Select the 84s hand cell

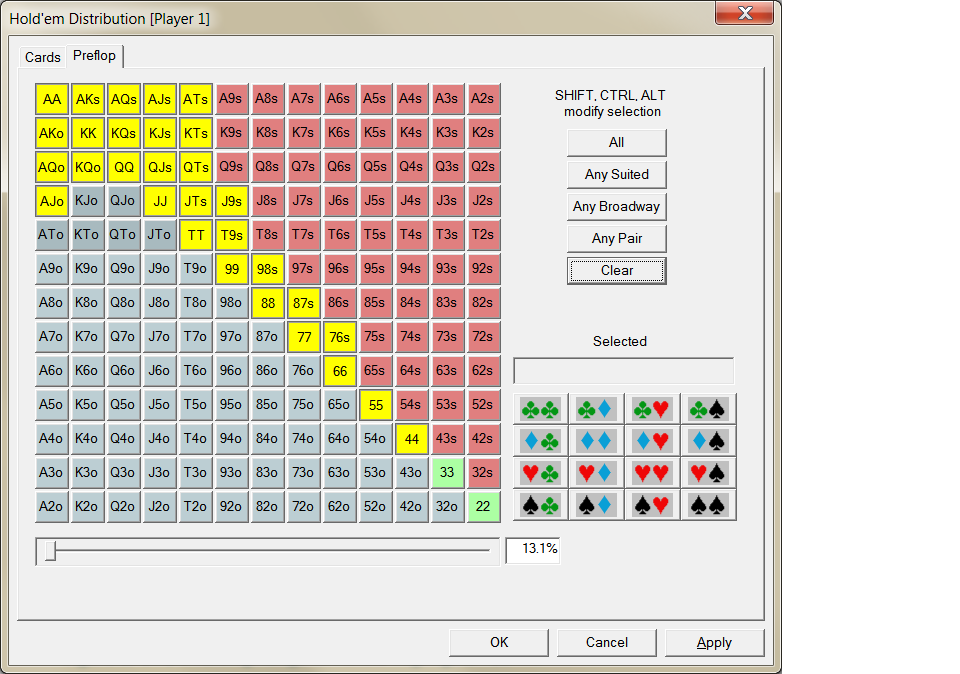(x=411, y=302)
